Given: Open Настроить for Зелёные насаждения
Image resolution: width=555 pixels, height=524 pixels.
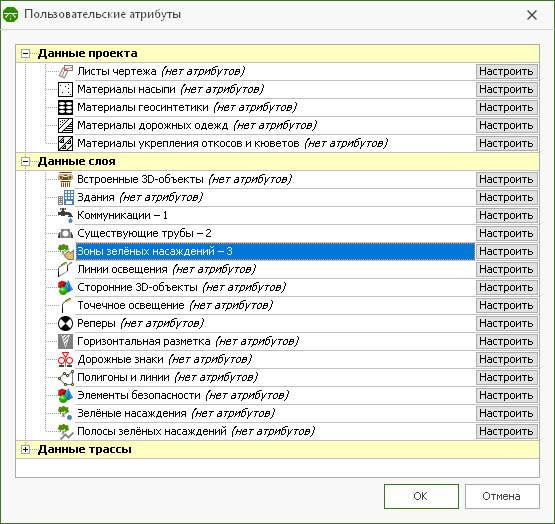Looking at the screenshot, I should pos(507,414).
